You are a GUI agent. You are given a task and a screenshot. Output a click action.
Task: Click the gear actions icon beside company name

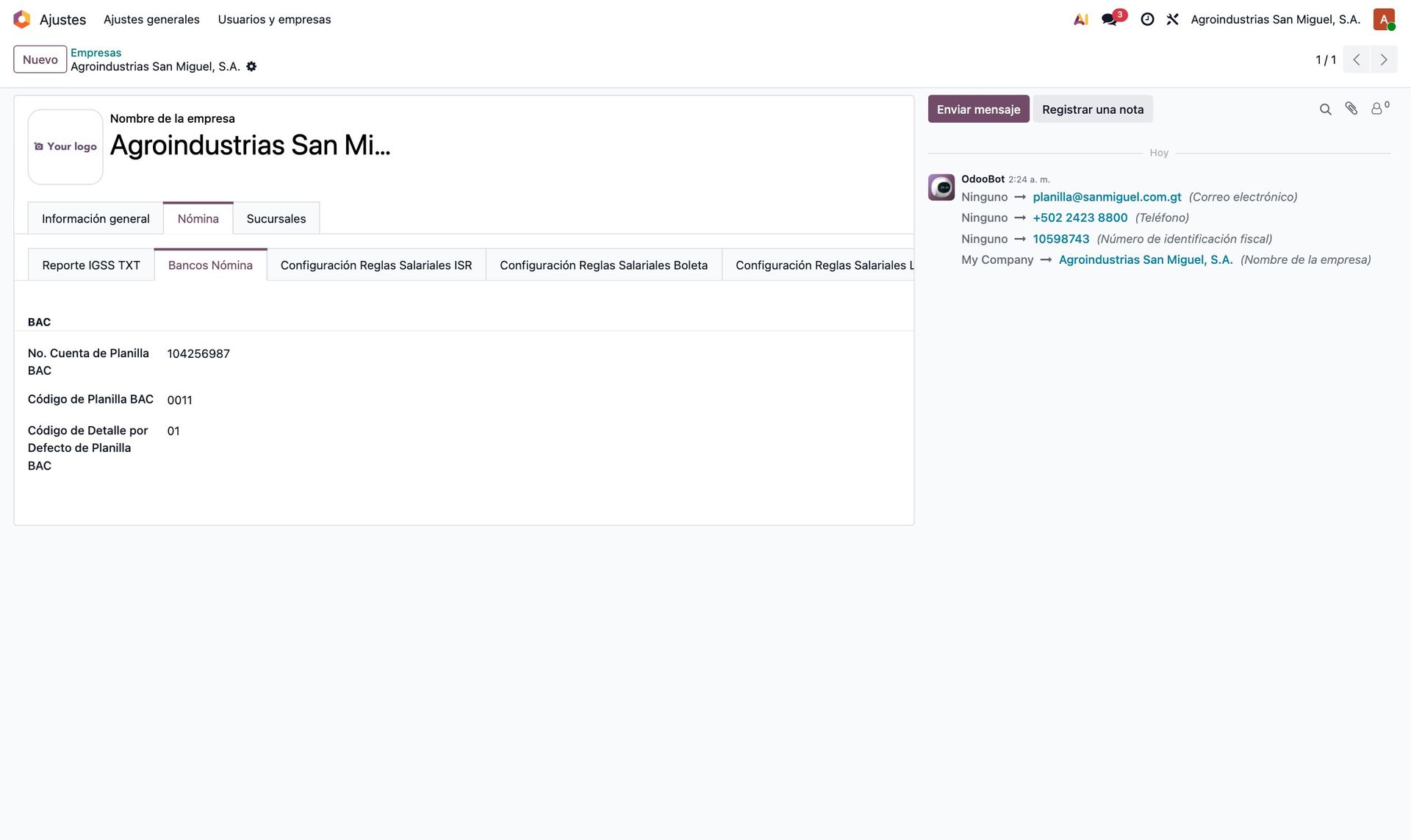[251, 66]
